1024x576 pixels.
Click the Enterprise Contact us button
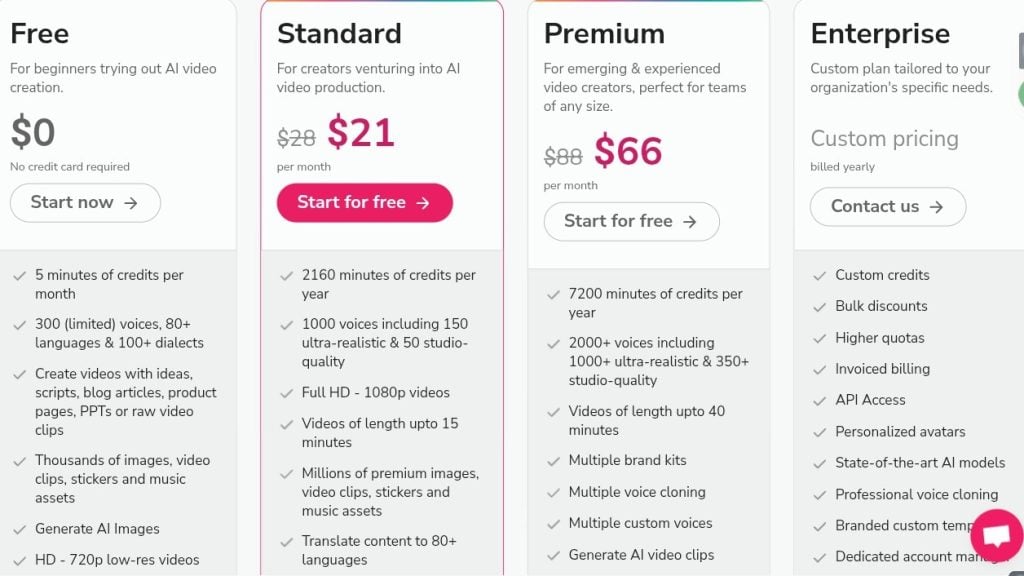pyautogui.click(x=887, y=207)
